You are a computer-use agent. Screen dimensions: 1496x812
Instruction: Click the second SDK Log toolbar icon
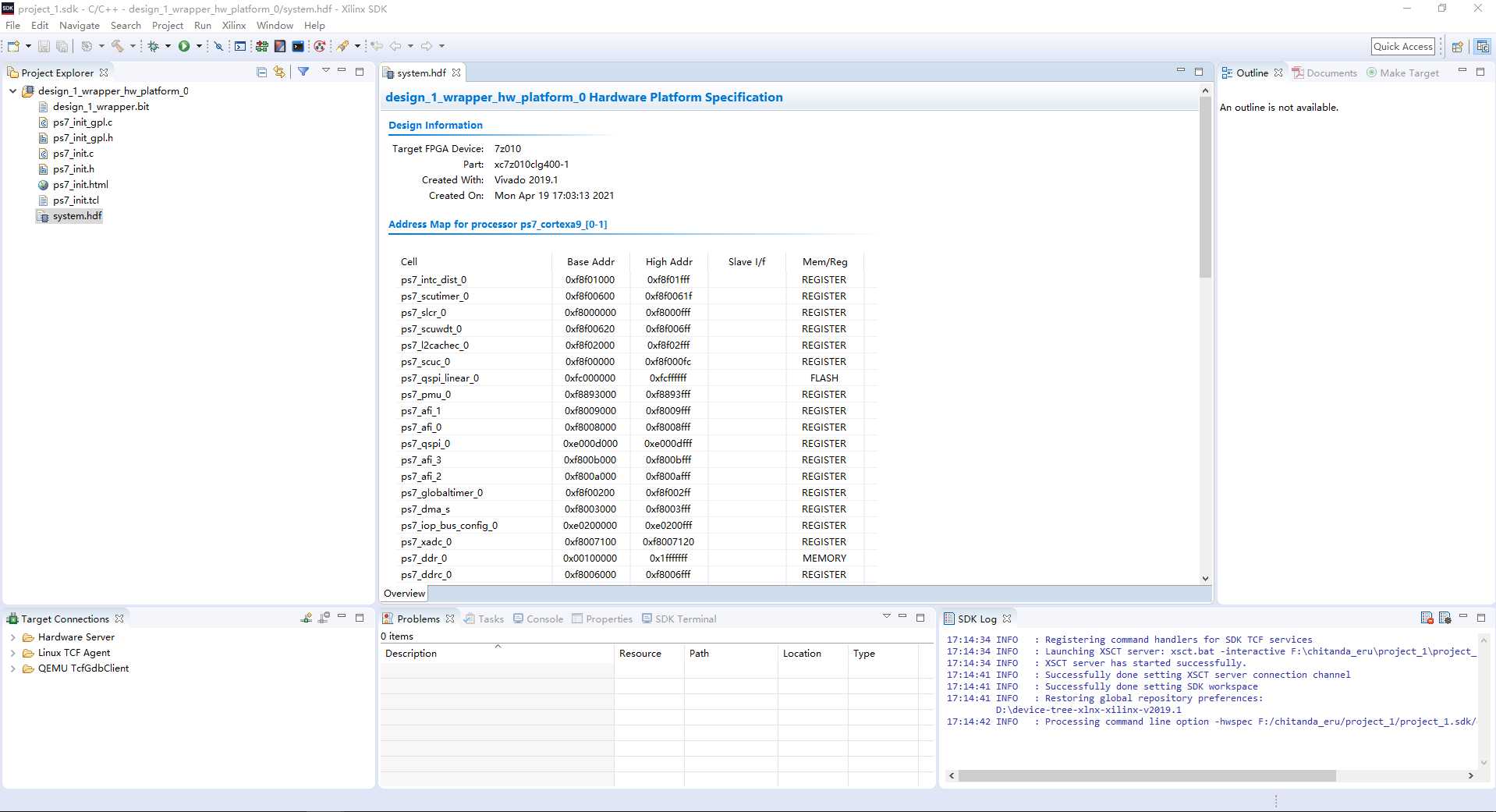pos(1445,618)
